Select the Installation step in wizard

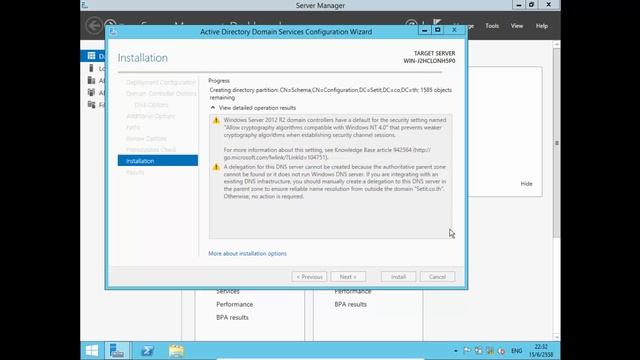(158, 161)
